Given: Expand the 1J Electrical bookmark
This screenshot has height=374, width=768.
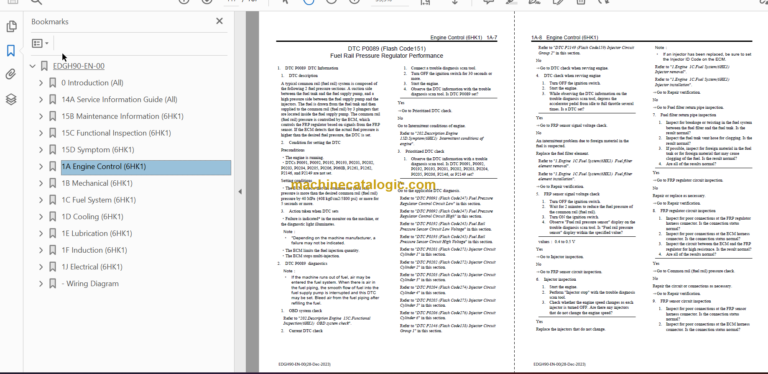Looking at the screenshot, I should click(41, 267).
